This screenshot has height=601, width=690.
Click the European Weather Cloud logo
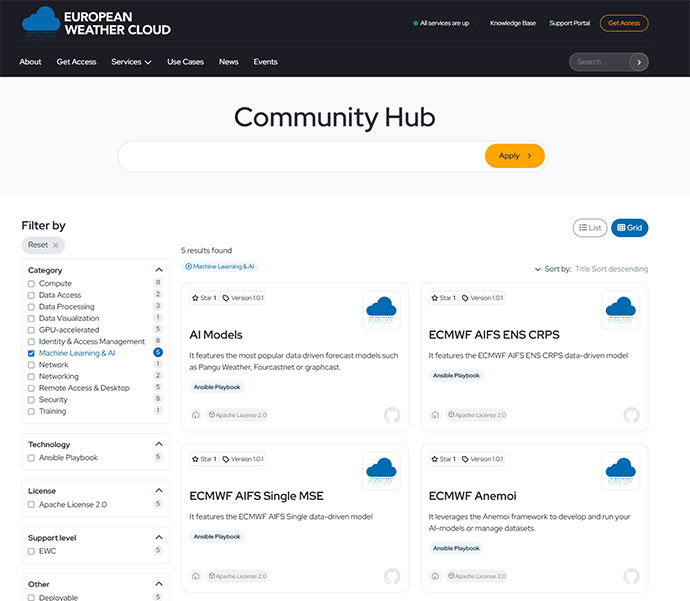(96, 23)
